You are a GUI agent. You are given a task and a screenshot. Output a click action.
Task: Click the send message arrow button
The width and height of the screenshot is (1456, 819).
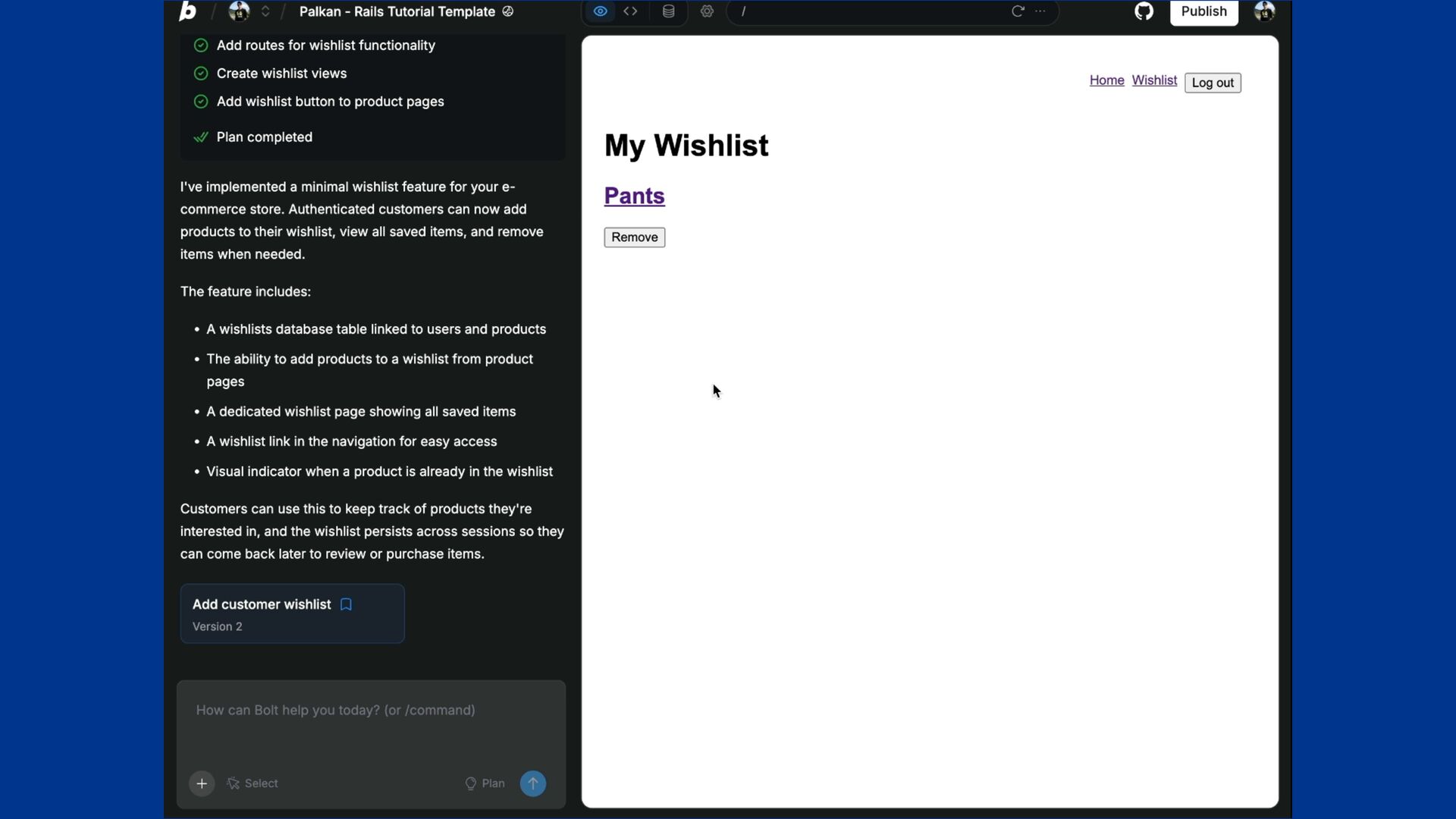tap(533, 783)
